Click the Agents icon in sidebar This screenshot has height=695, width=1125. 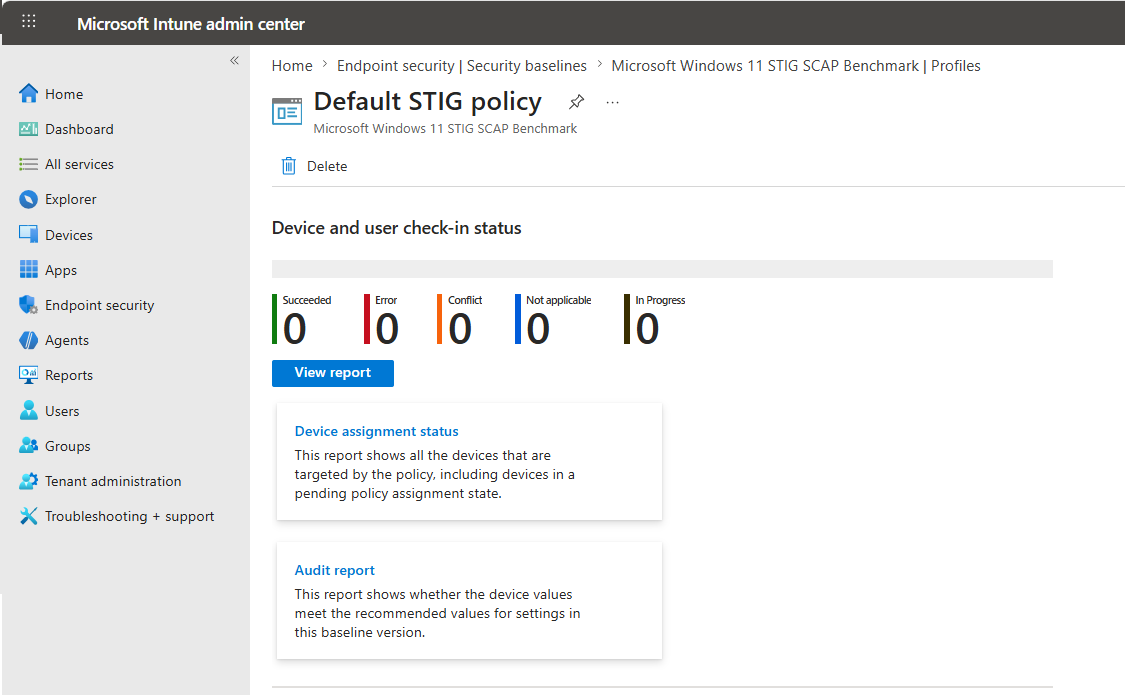pyautogui.click(x=29, y=340)
